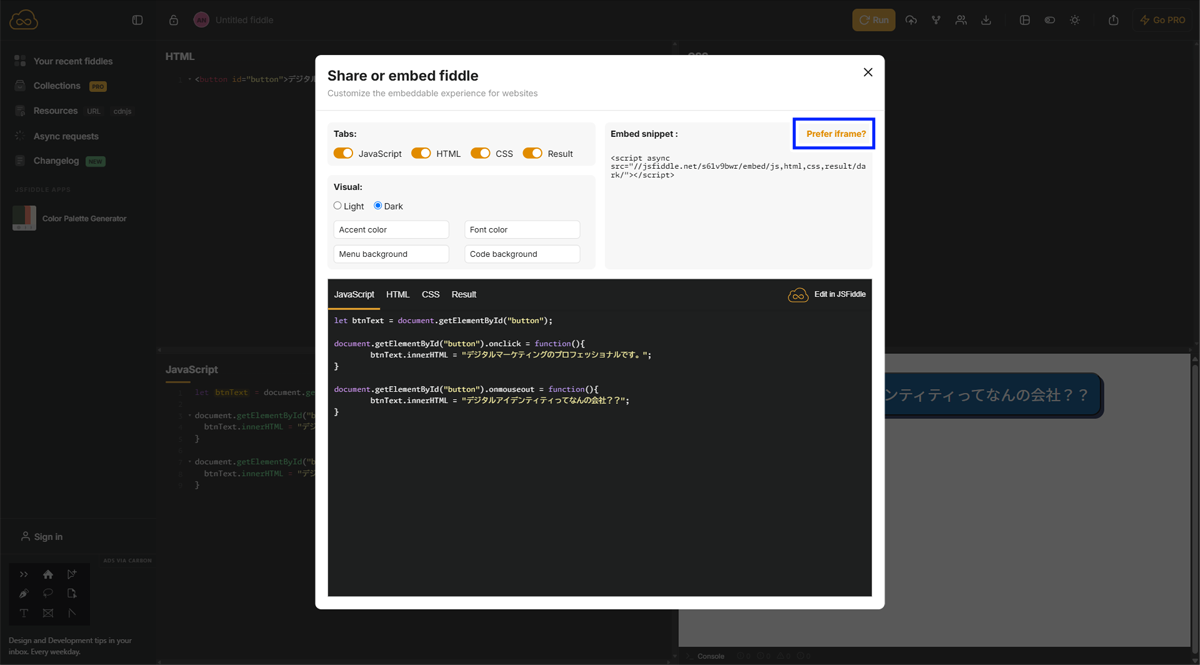Click the fork icon in the header toolbar
Image resolution: width=1200 pixels, height=665 pixels.
[x=936, y=20]
